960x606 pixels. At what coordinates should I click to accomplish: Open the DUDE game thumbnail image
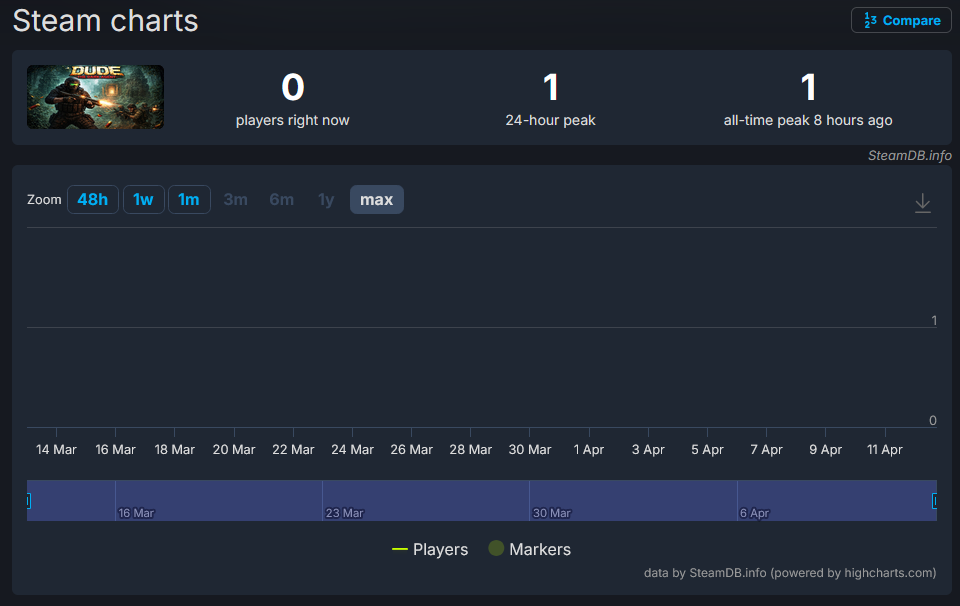(96, 97)
